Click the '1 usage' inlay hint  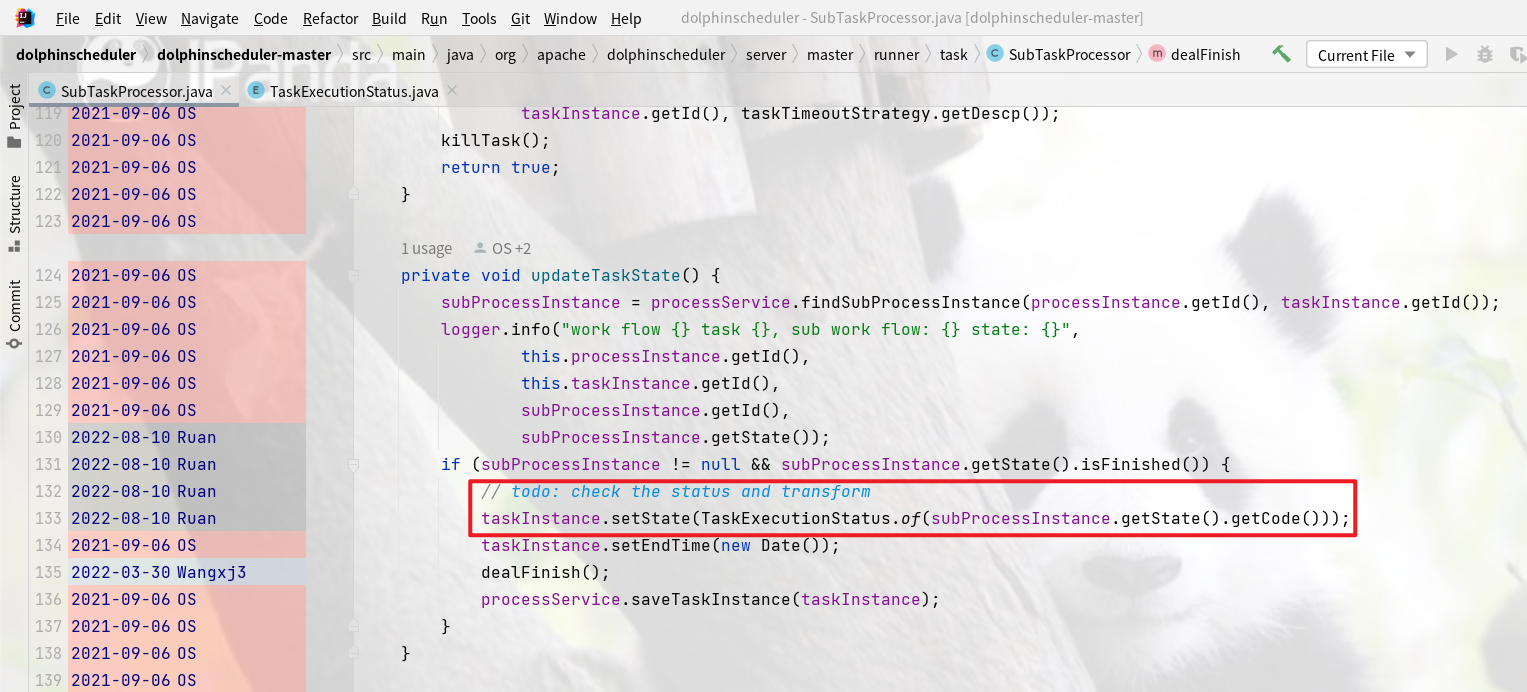pos(426,248)
